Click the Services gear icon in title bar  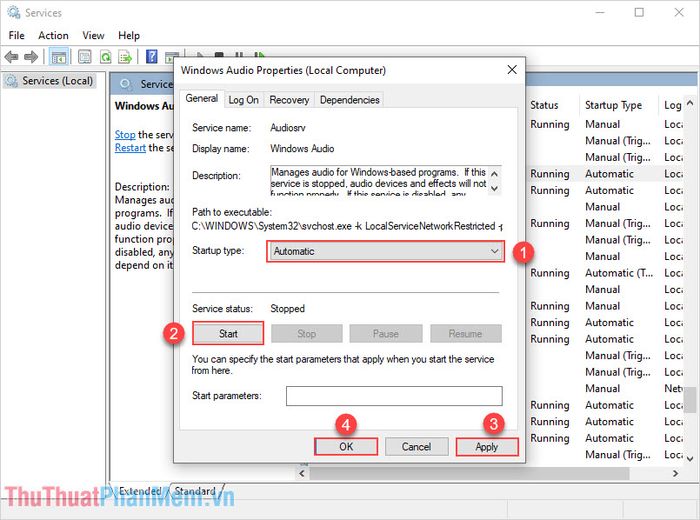click(x=13, y=12)
